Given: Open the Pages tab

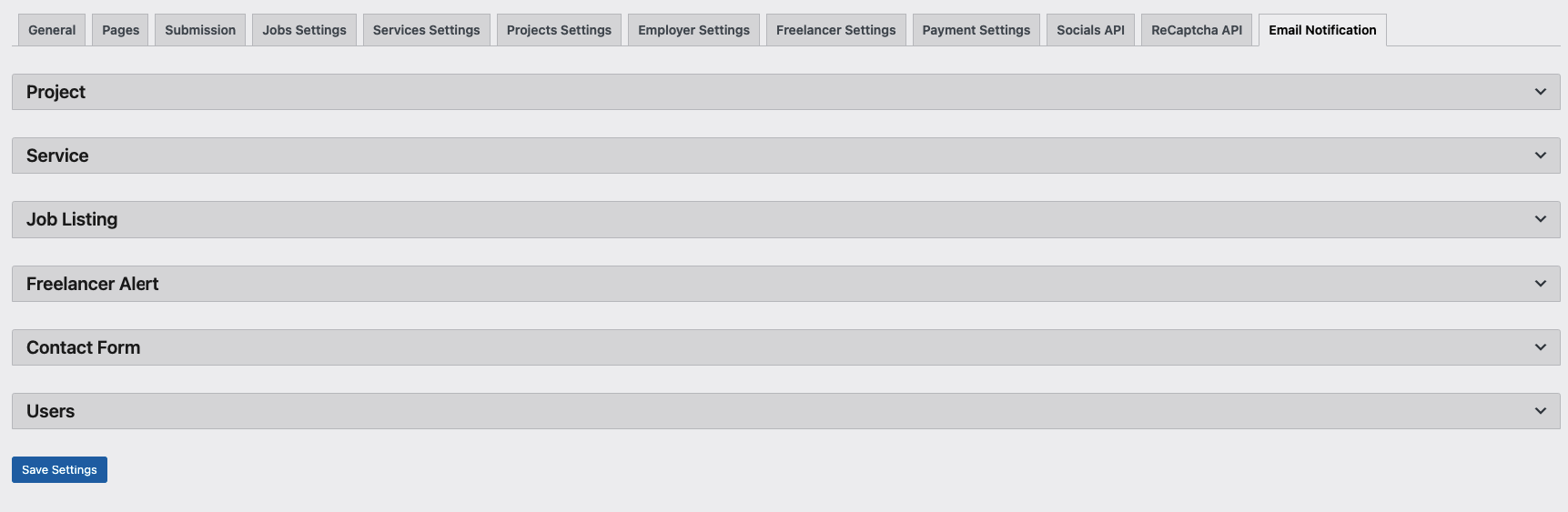Looking at the screenshot, I should (x=120, y=30).
